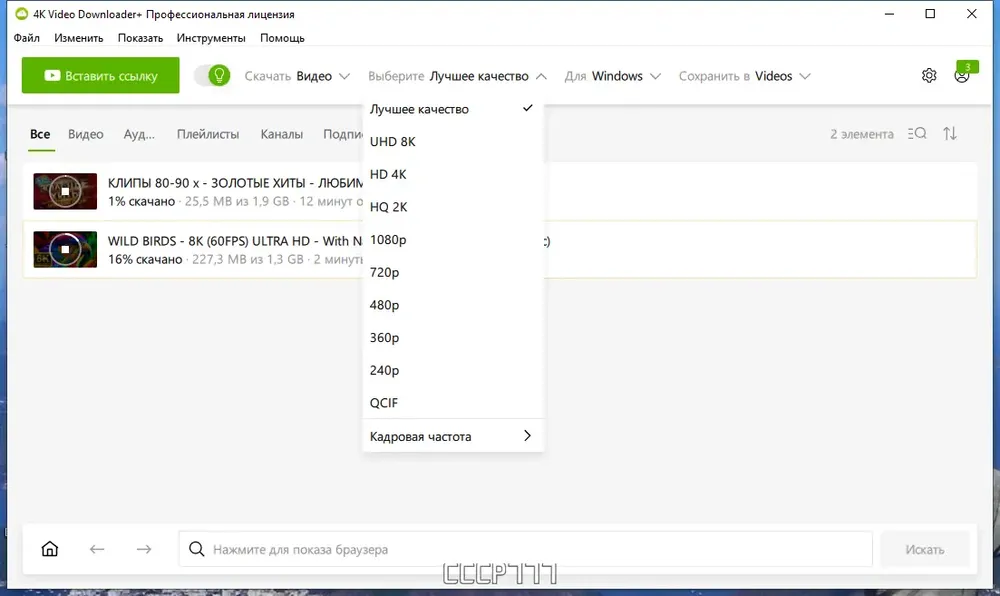Stop the КЛИПЫ 80-90 х download
Image resolution: width=1000 pixels, height=596 pixels.
pos(65,191)
